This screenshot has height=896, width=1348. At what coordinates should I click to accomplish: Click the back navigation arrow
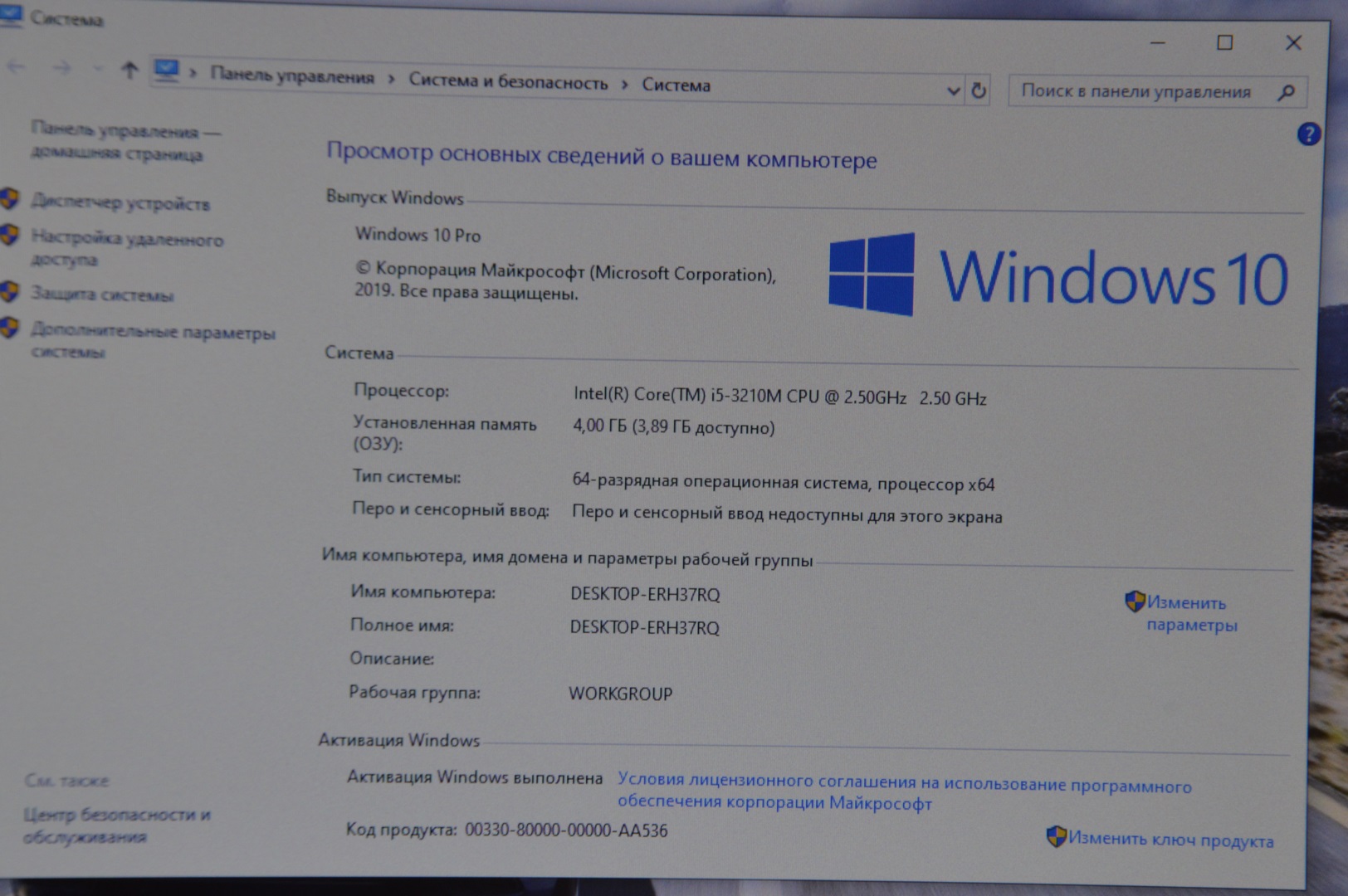16,66
